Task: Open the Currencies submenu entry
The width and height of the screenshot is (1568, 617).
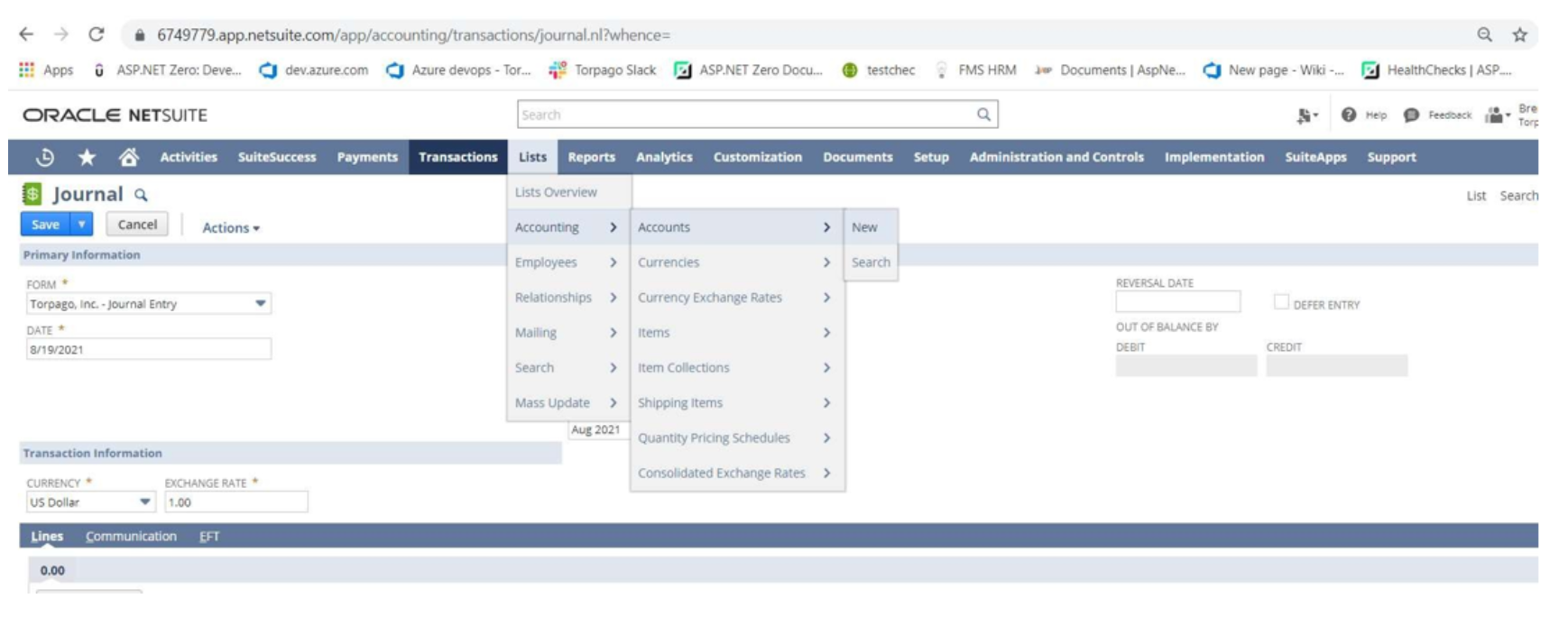Action: pyautogui.click(x=736, y=262)
